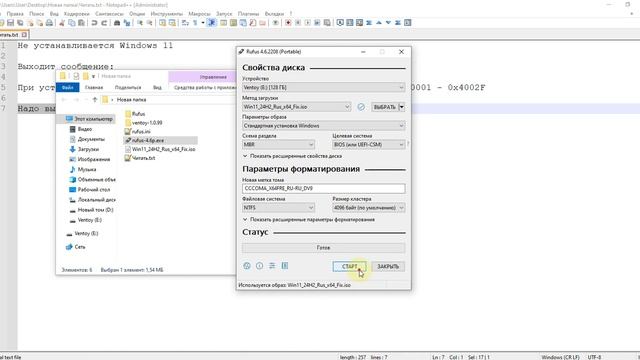Open the Синтаксисы menu in Notepad++

pos(109,14)
